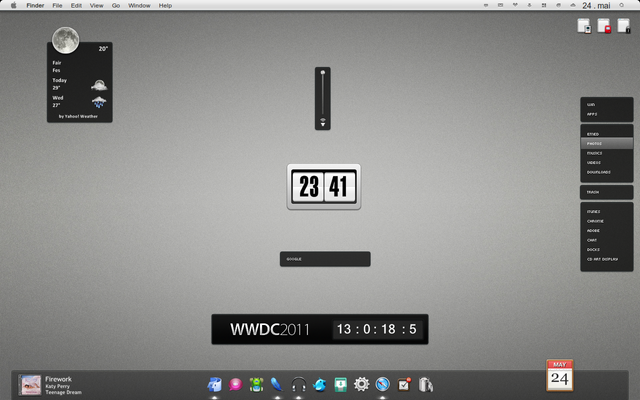Click the Spotlight icon in menu bar
This screenshot has height=400, width=640.
point(622,5)
